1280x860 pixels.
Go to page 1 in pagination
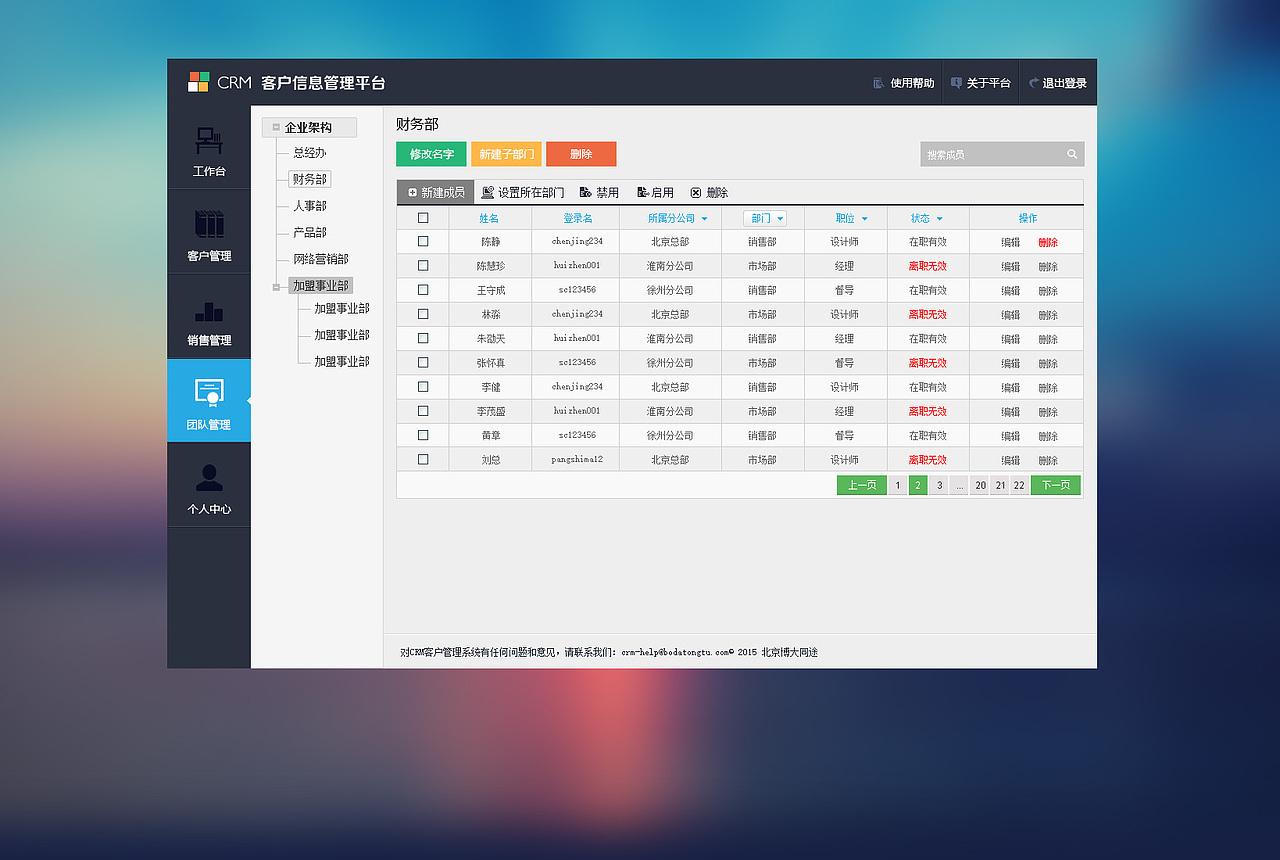pyautogui.click(x=898, y=485)
